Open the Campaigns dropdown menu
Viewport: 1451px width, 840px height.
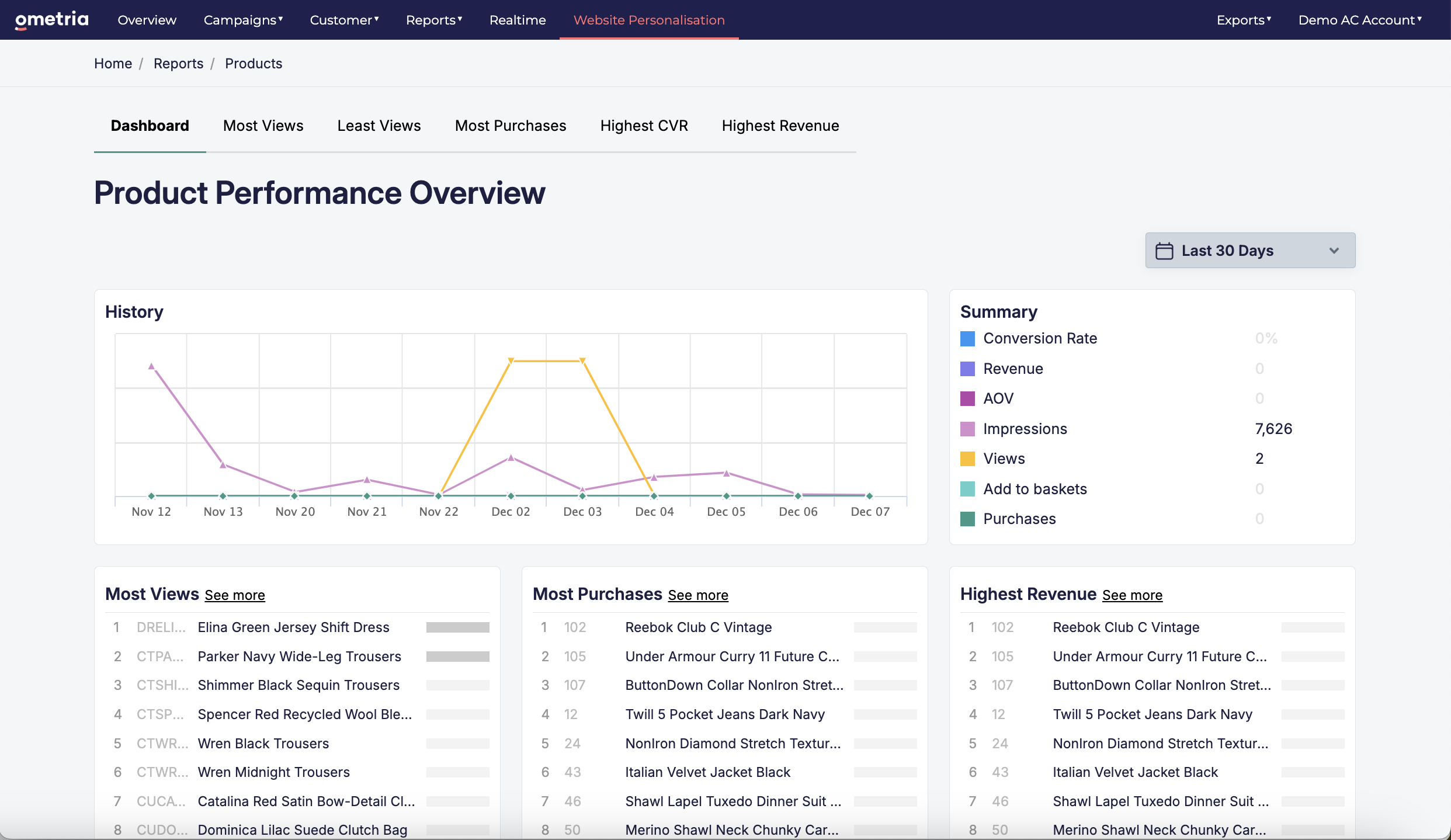[243, 20]
